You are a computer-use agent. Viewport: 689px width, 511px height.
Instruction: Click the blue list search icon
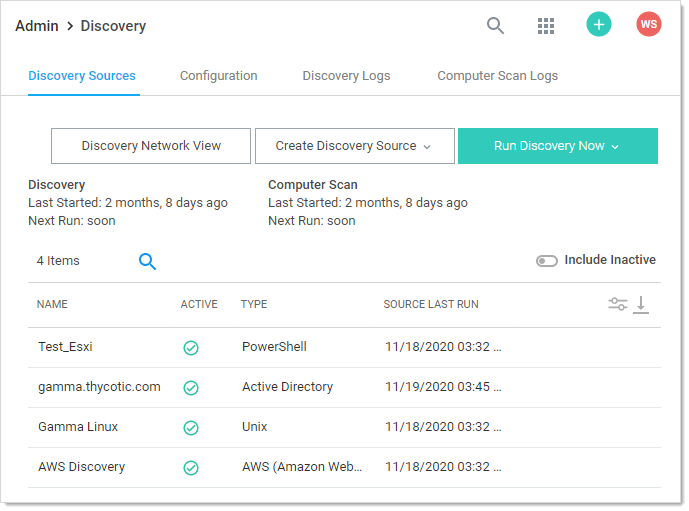click(147, 261)
